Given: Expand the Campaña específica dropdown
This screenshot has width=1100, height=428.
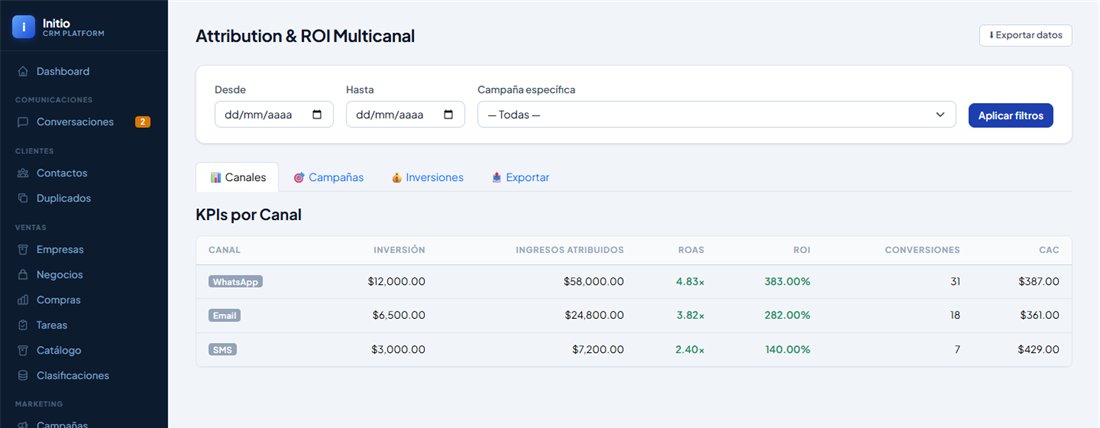Looking at the screenshot, I should [716, 114].
